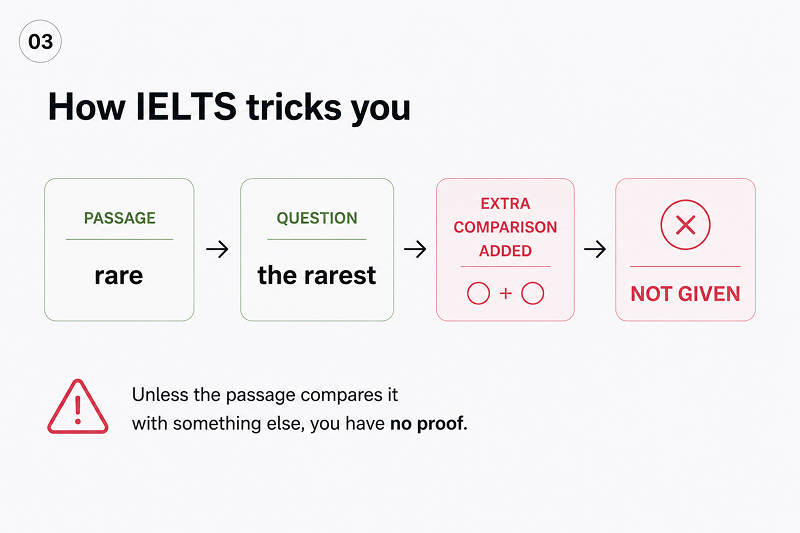Click the word 'rare' in Passage card
This screenshot has width=800, height=533.
119,276
